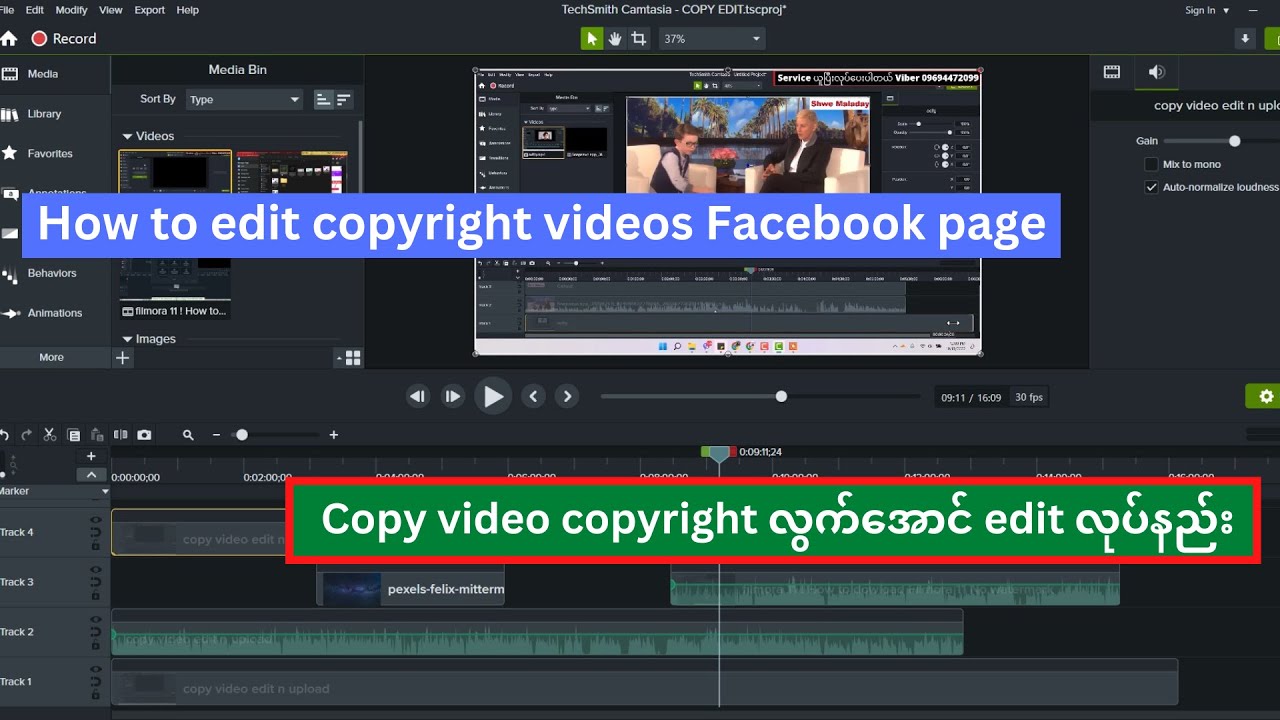
Task: Jump to the next media clip
Action: pos(567,397)
